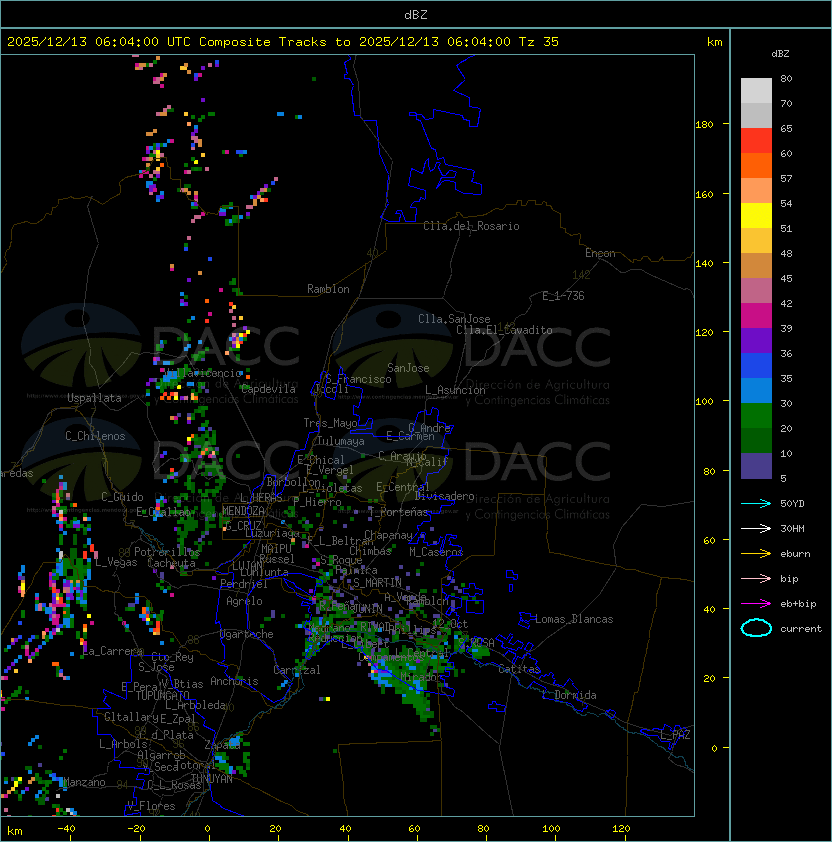This screenshot has height=842, width=832.
Task: Pick the purple swatch between 39 and 36 dBZ
Action: (756, 341)
